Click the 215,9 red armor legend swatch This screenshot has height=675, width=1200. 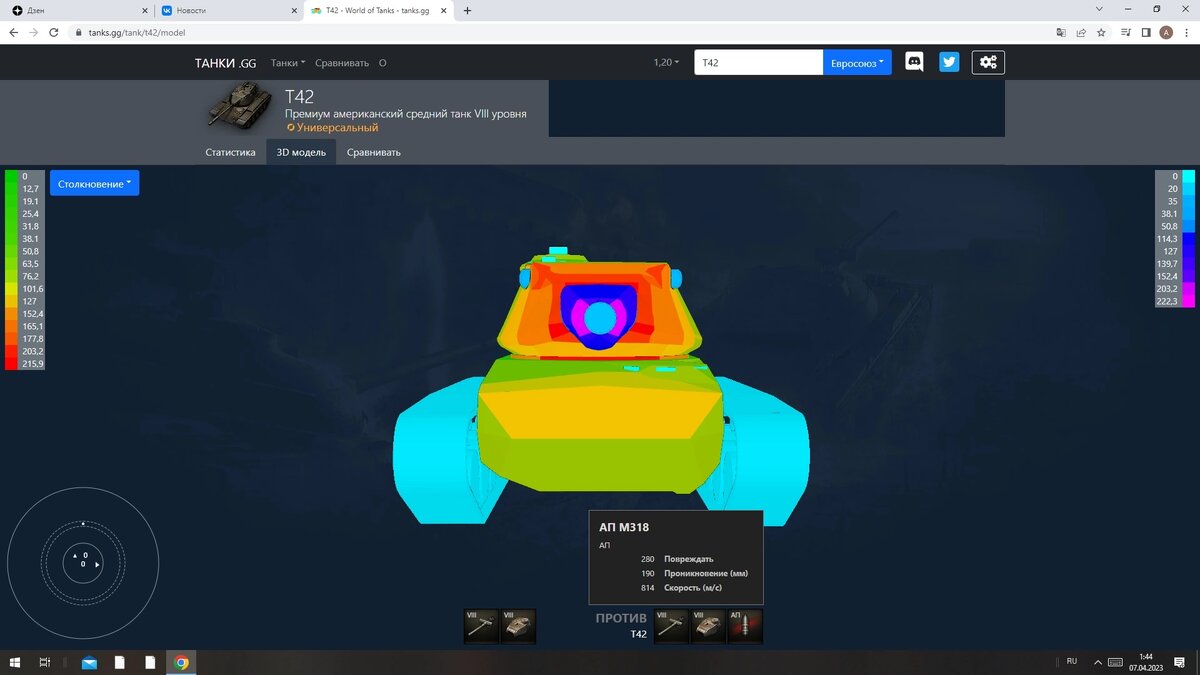[11, 364]
